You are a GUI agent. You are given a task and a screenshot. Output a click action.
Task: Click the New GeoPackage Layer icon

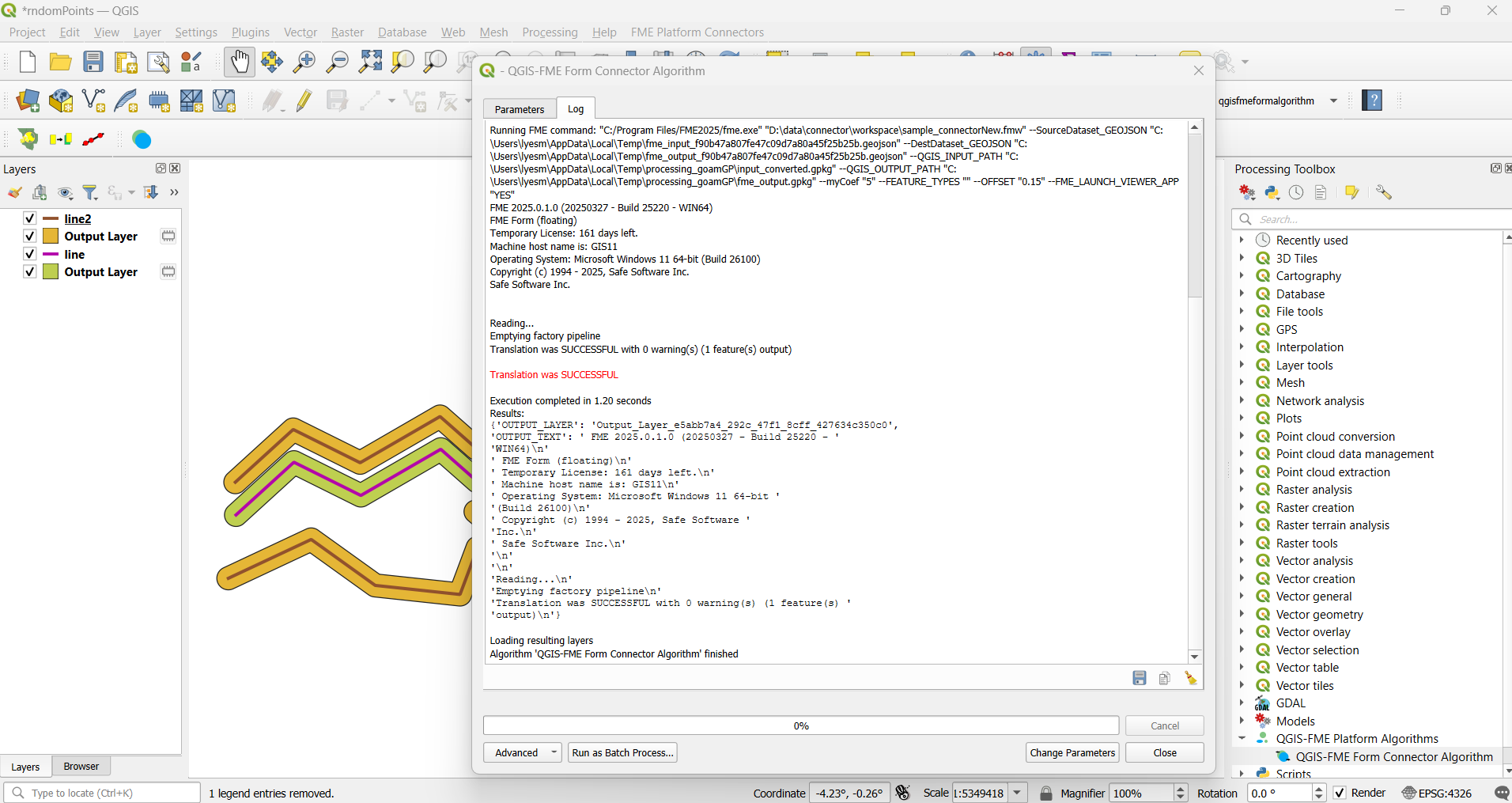click(61, 100)
